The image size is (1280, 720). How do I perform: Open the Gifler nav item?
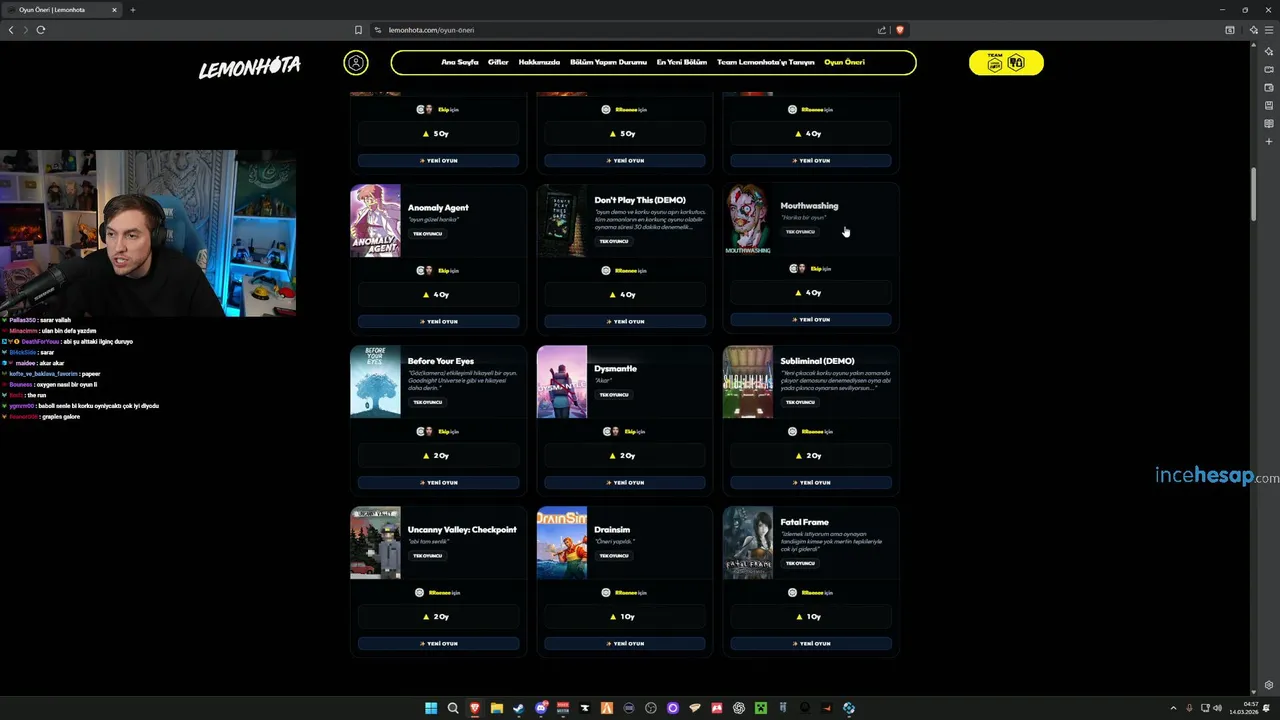click(498, 62)
